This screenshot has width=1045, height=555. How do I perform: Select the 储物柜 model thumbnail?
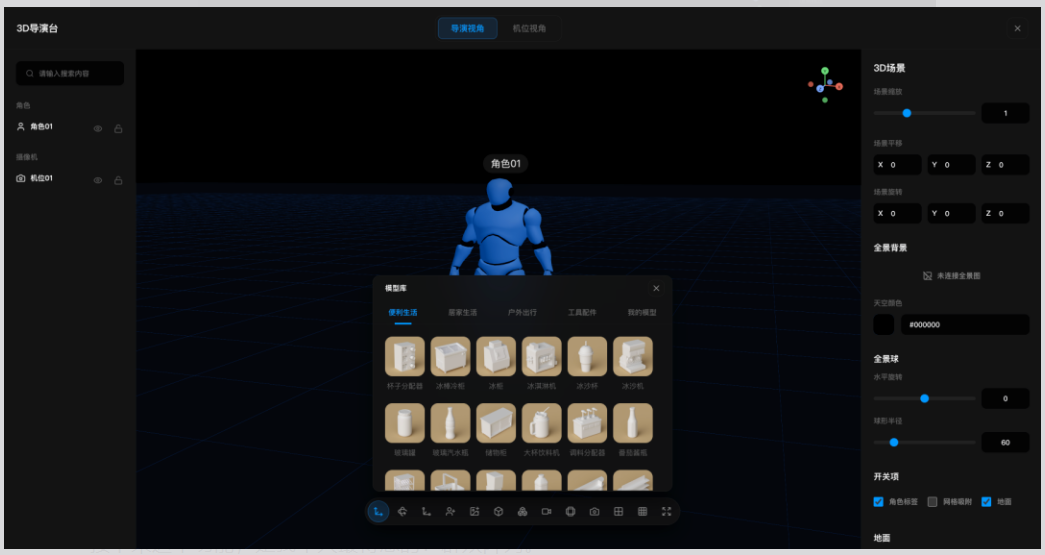[496, 423]
